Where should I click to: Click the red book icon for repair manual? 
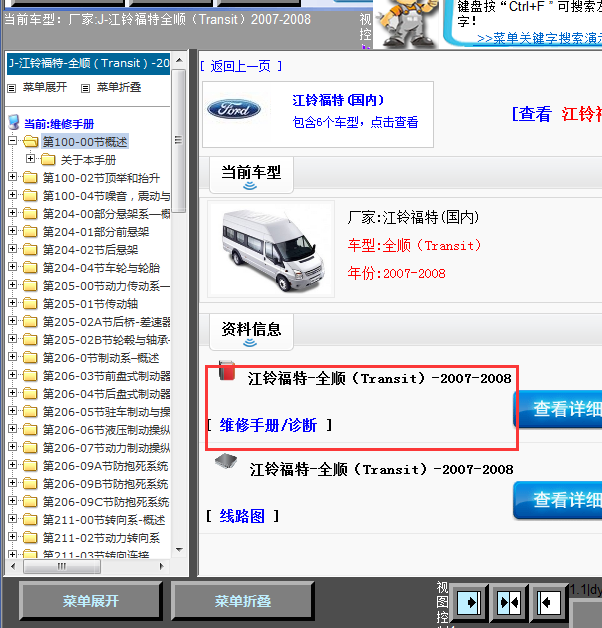pos(227,370)
